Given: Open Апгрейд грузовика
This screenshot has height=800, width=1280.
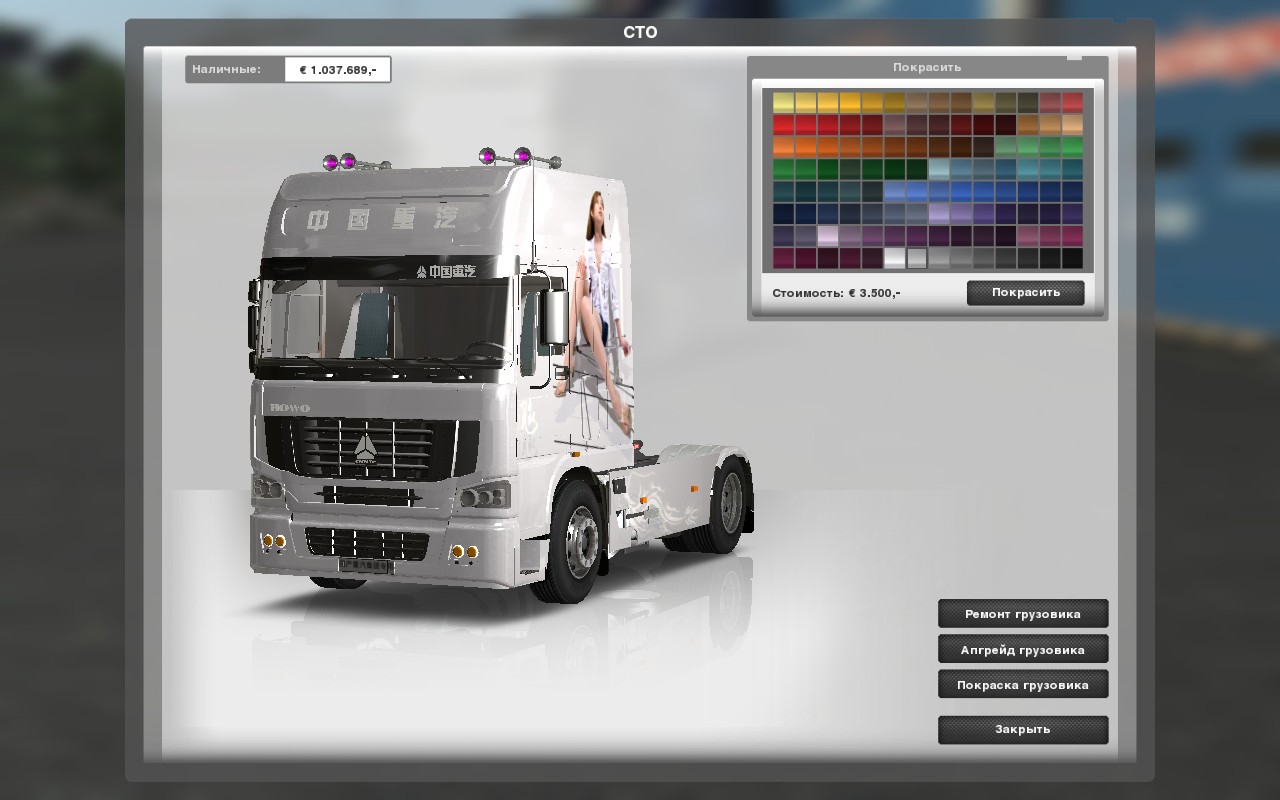Looking at the screenshot, I should point(1023,649).
